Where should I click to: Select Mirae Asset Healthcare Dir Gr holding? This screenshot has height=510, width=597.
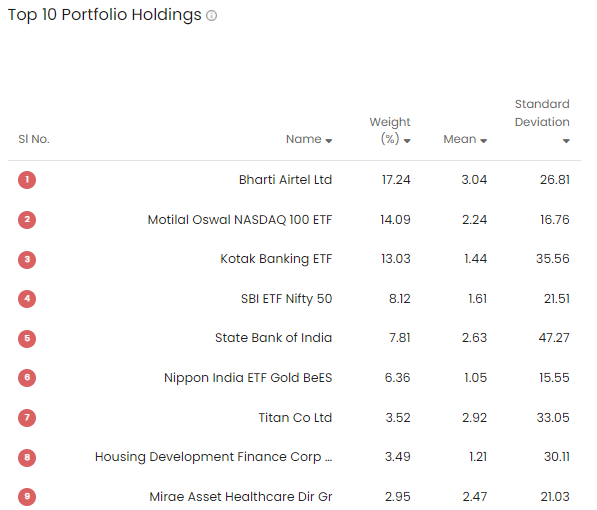(x=241, y=497)
